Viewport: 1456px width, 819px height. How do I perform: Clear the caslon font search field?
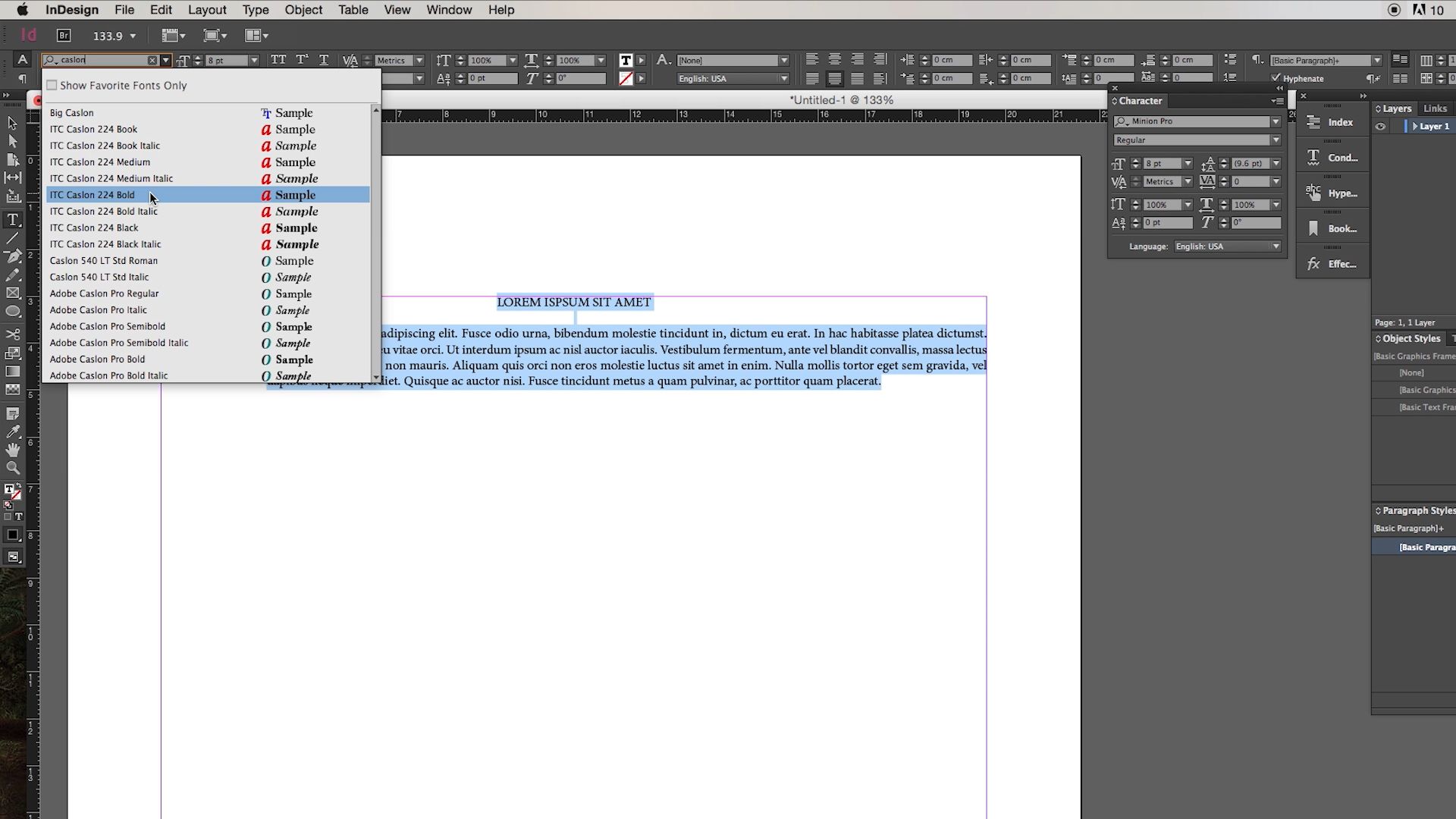coord(152,60)
